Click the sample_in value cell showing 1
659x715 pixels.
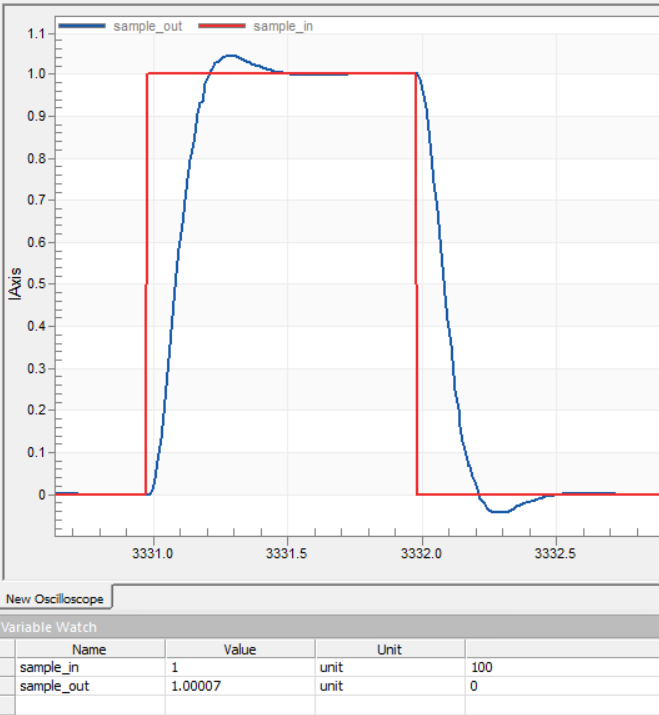coord(240,667)
